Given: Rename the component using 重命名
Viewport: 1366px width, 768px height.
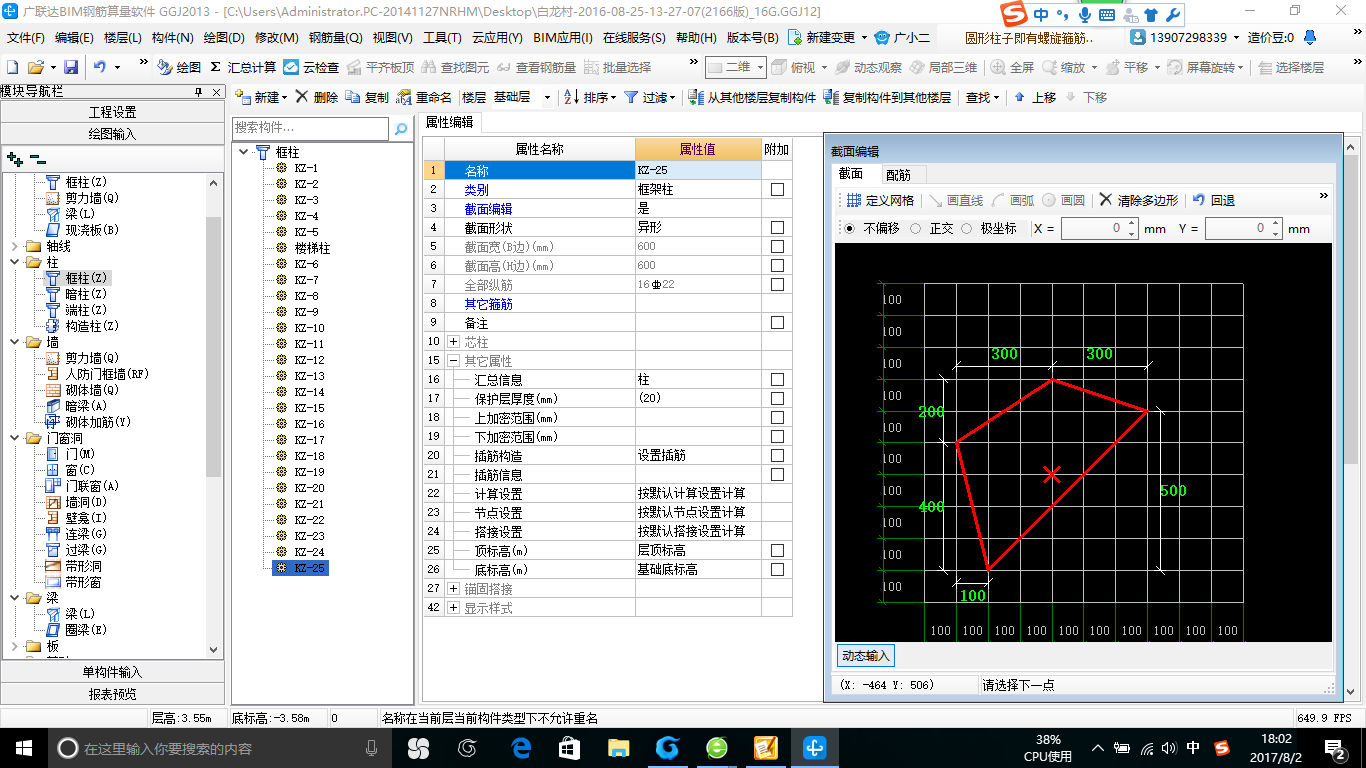Looking at the screenshot, I should 425,97.
